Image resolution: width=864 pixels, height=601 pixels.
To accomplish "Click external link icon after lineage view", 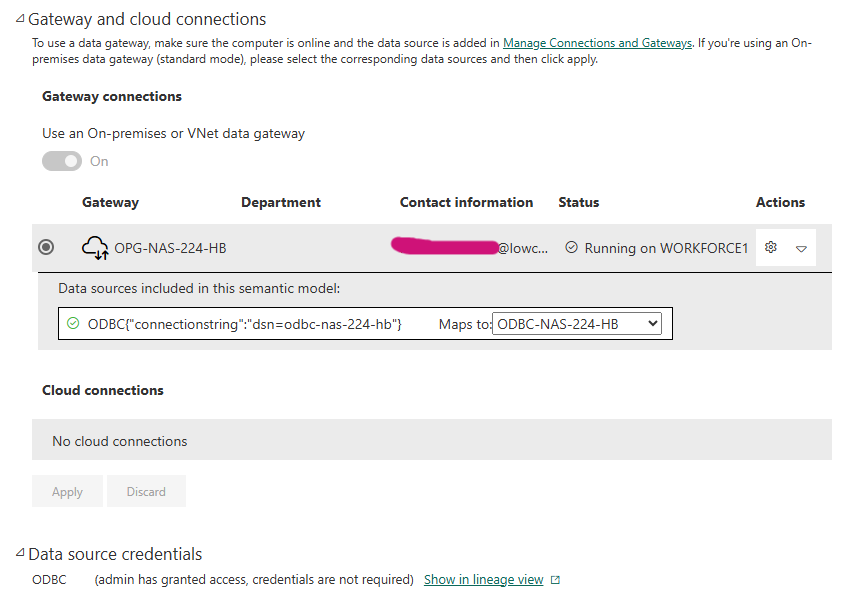I will (x=556, y=580).
